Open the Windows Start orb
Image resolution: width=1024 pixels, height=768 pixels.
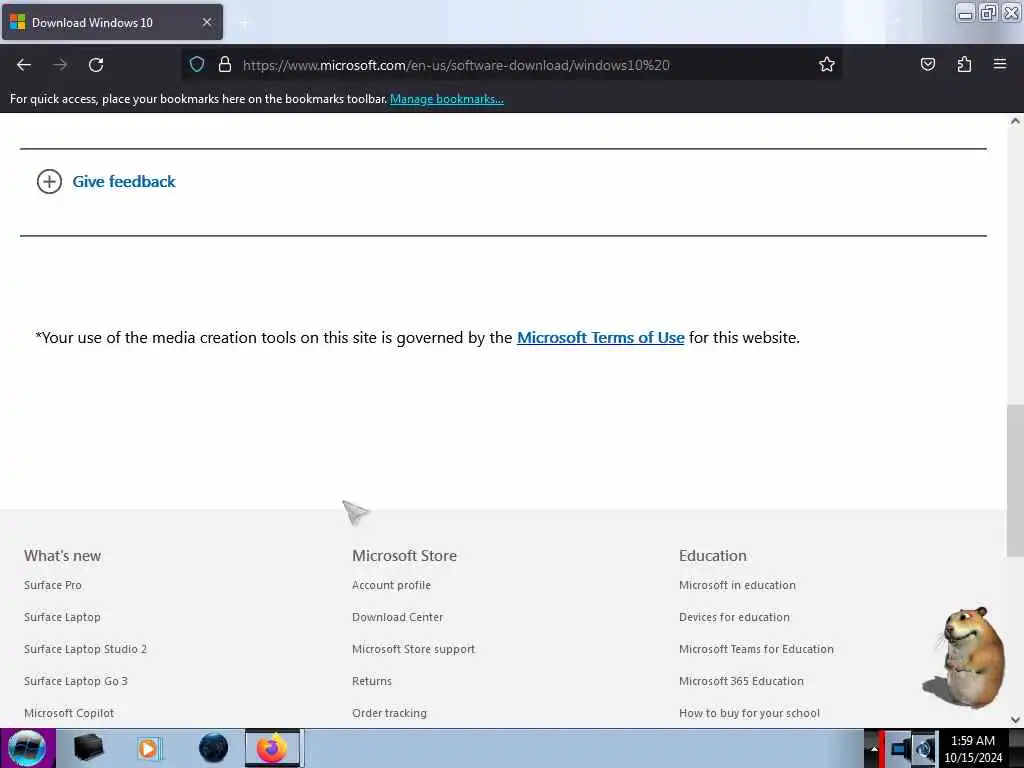(x=27, y=748)
